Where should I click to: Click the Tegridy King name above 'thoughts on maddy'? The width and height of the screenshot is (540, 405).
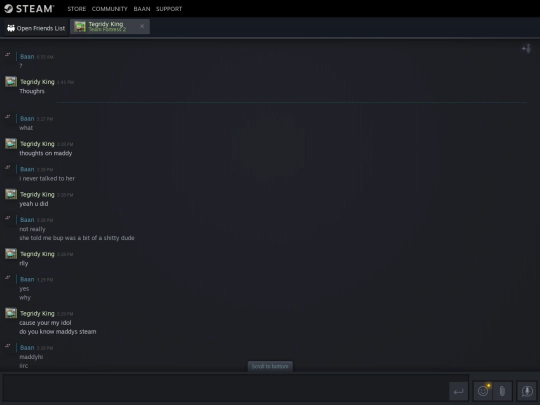37,144
